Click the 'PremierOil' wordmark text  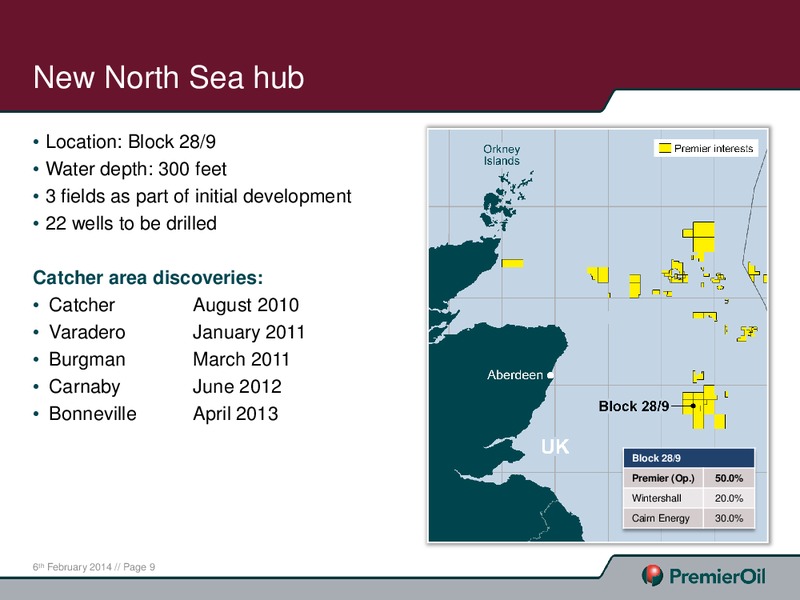[x=717, y=577]
